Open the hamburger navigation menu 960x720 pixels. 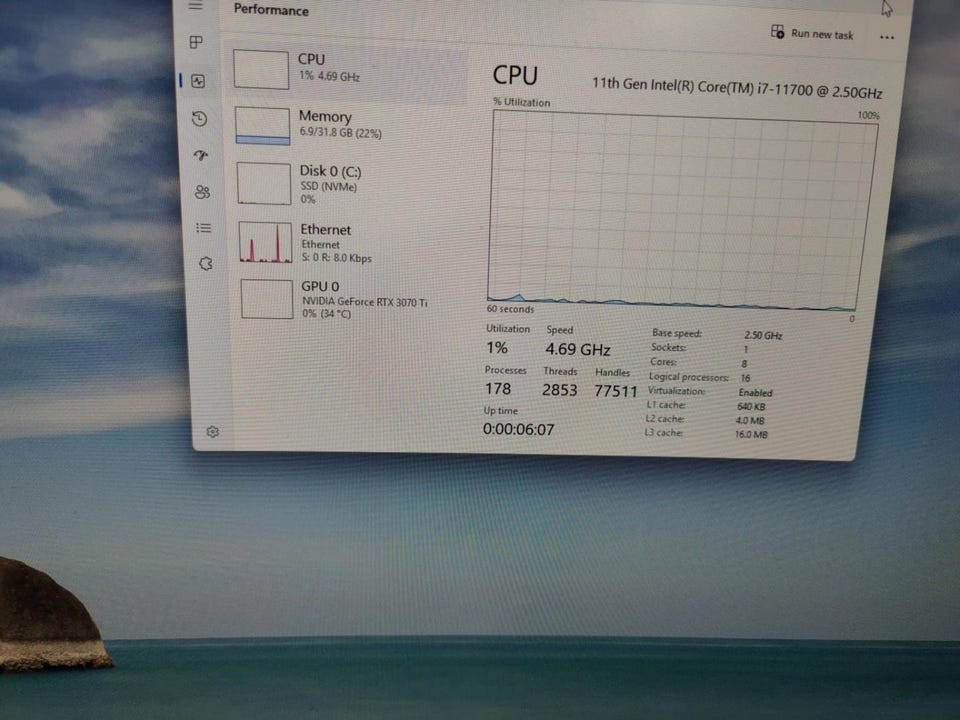[x=195, y=6]
